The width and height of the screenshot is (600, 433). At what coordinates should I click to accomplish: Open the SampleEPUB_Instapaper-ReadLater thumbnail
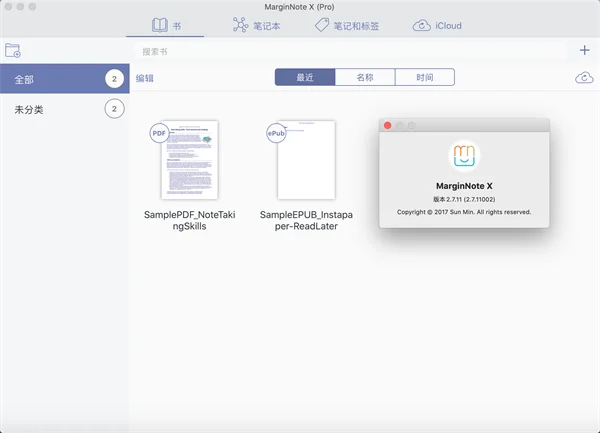click(306, 160)
